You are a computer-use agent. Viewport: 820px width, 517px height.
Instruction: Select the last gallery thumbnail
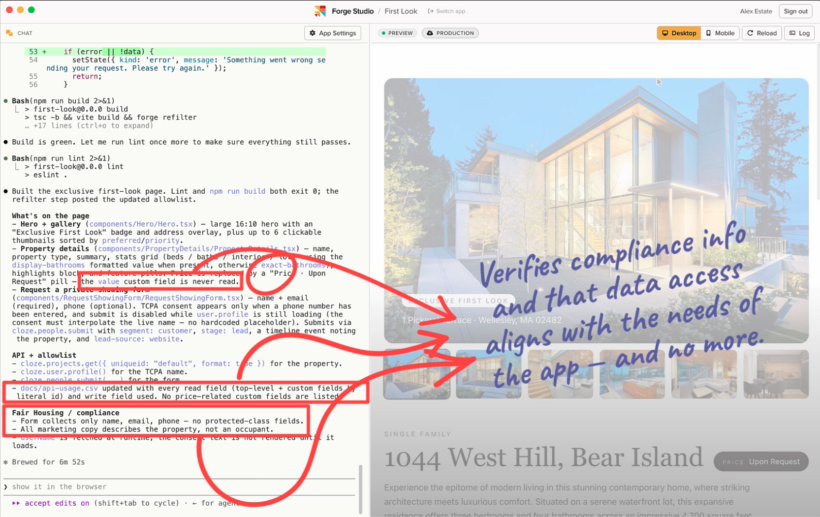(776, 374)
